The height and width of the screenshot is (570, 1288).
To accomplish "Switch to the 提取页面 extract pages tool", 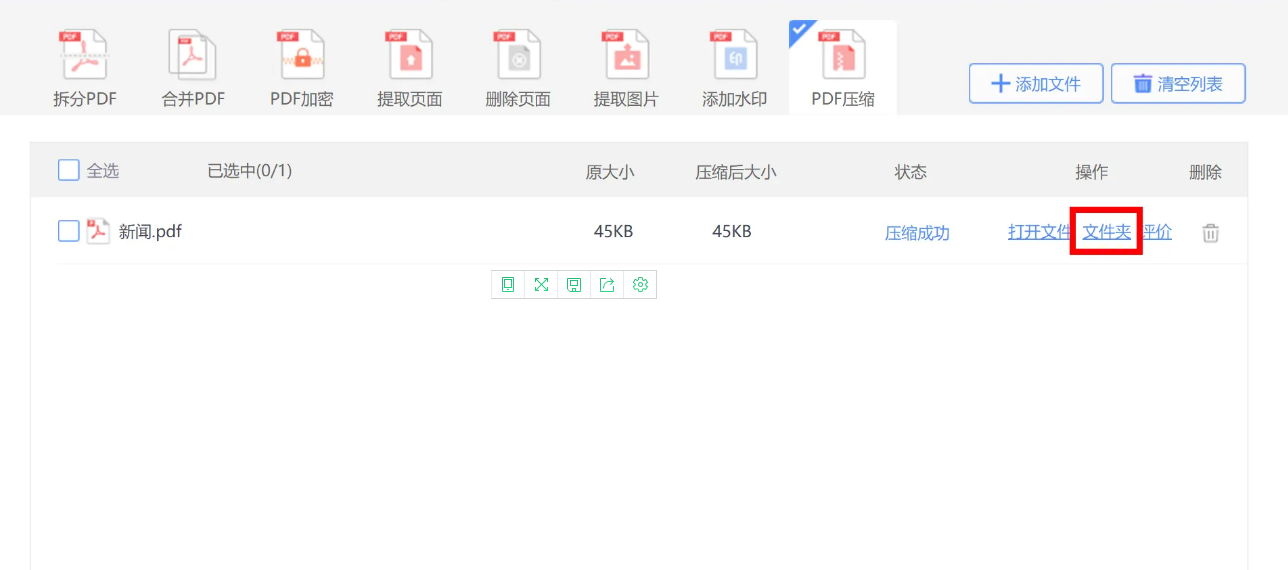I will (x=409, y=69).
